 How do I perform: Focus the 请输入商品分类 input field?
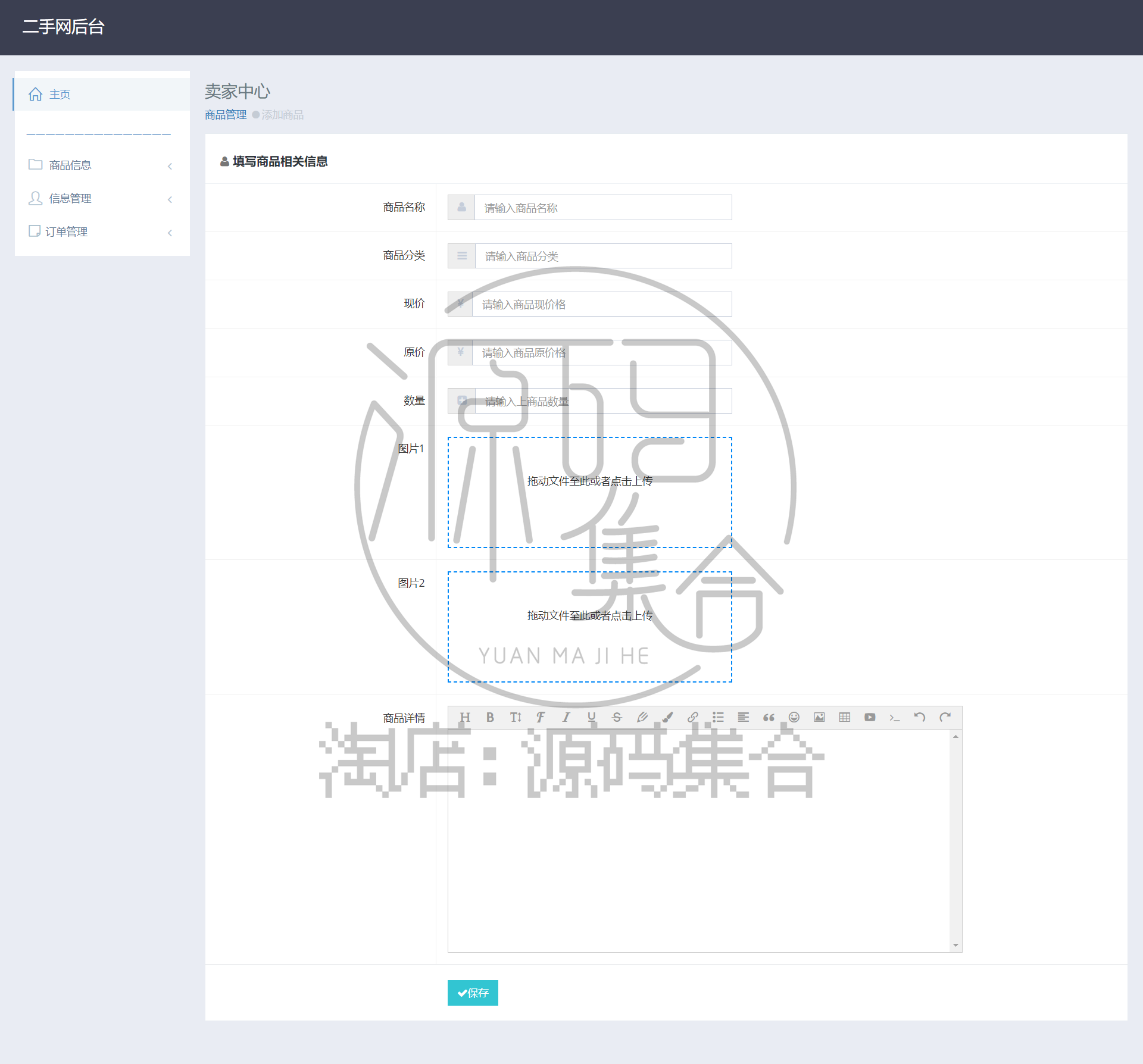click(604, 256)
